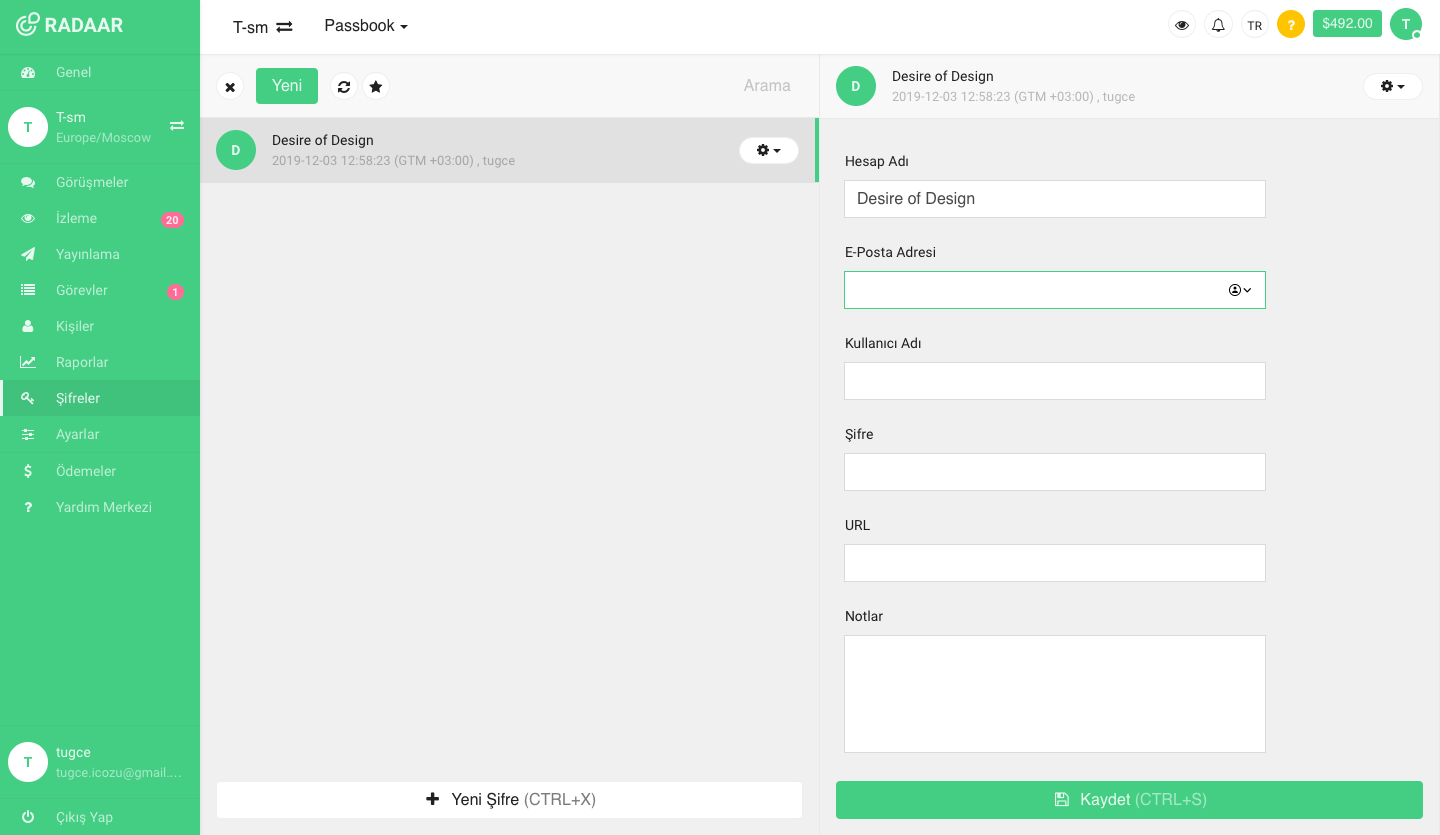Switch workspace using T-sm swap arrows in sidebar

(177, 126)
